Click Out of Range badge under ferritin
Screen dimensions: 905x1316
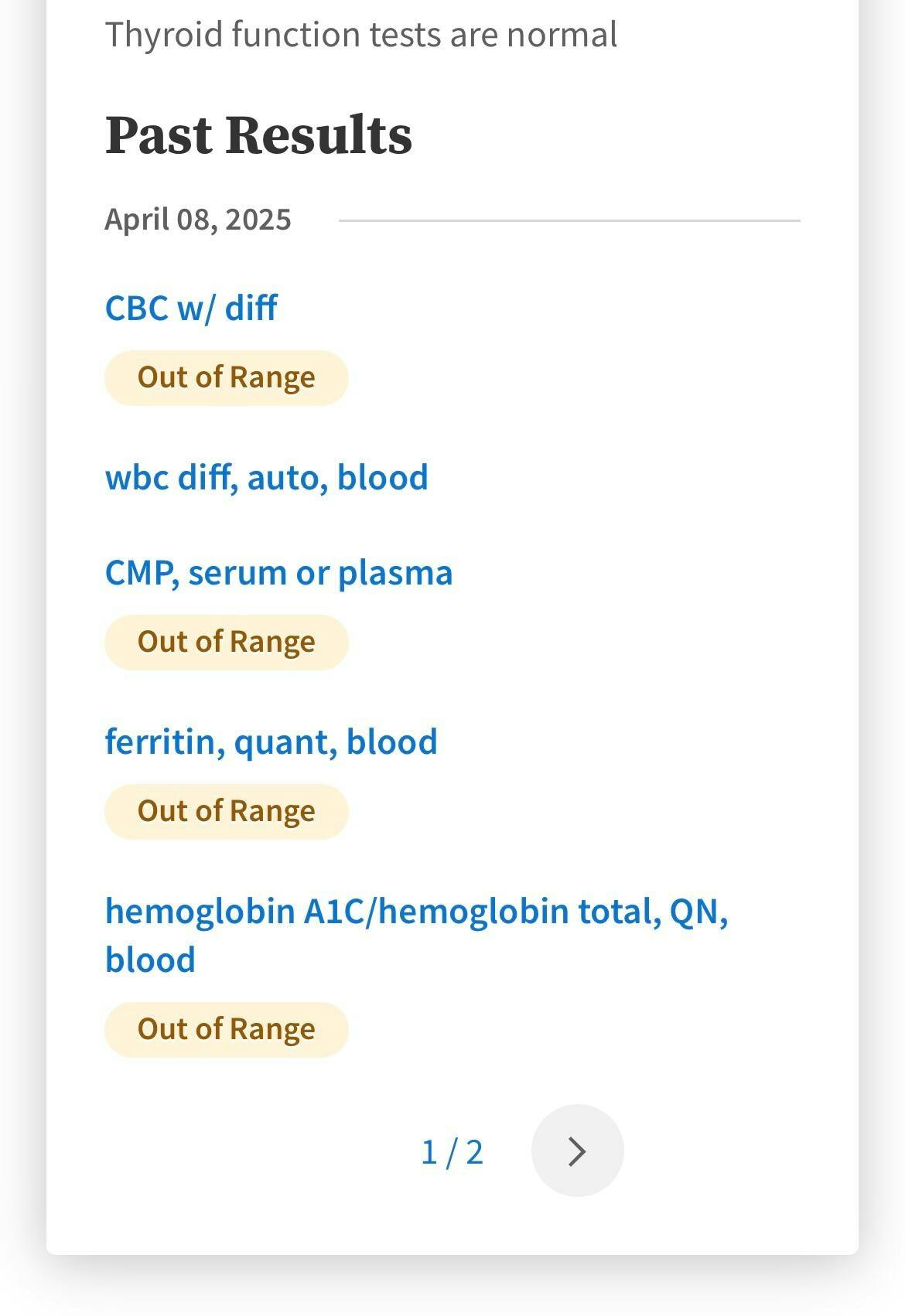tap(226, 811)
